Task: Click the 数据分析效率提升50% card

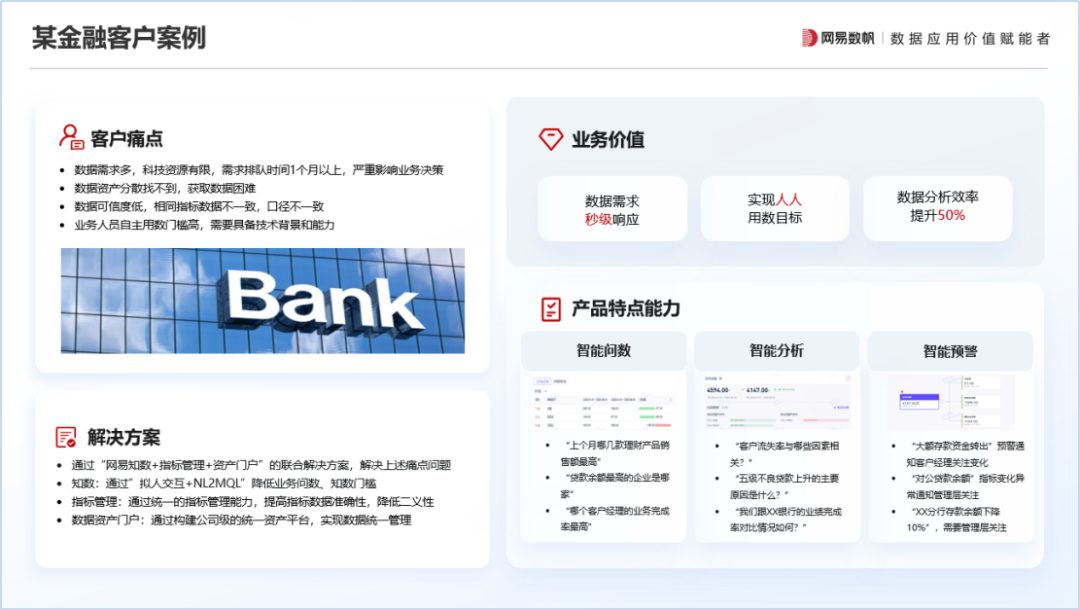Action: click(939, 207)
